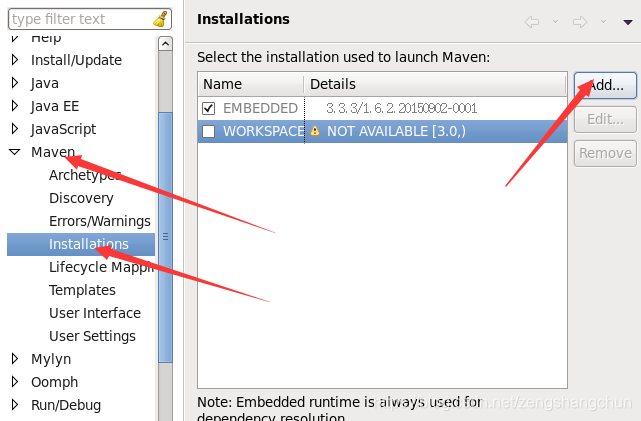Expand the Java EE tree node
The height and width of the screenshot is (421, 641).
coord(15,106)
